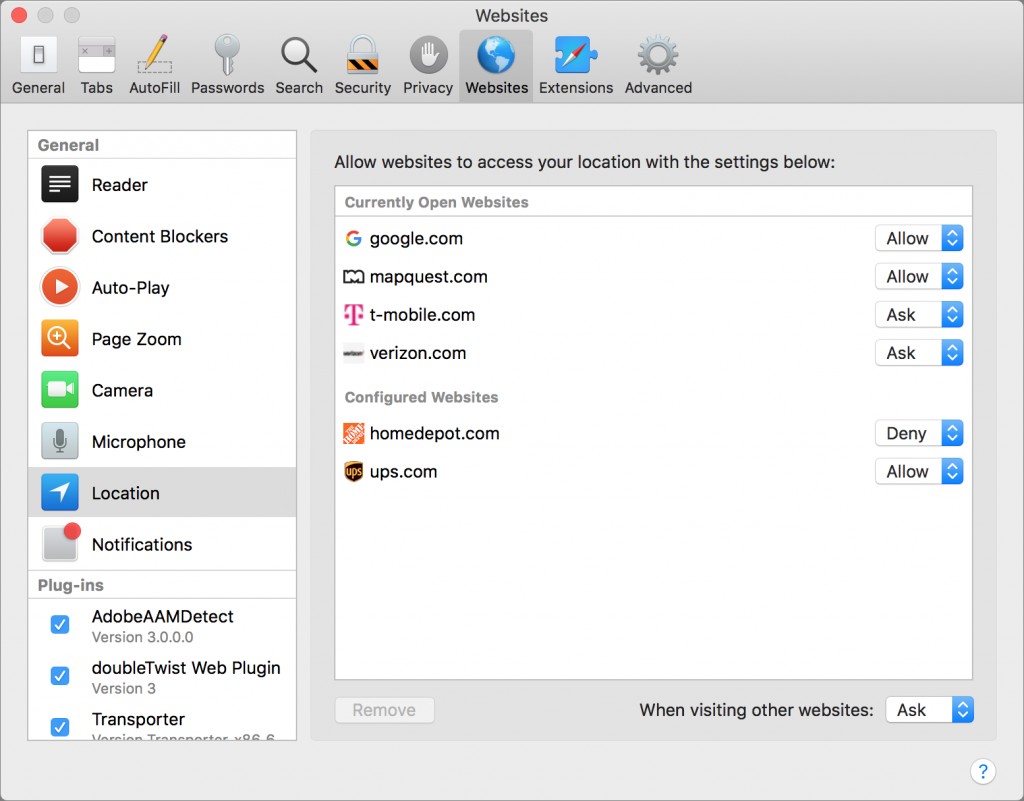The height and width of the screenshot is (801, 1024).
Task: Click the Home Depot favicon
Action: [353, 433]
